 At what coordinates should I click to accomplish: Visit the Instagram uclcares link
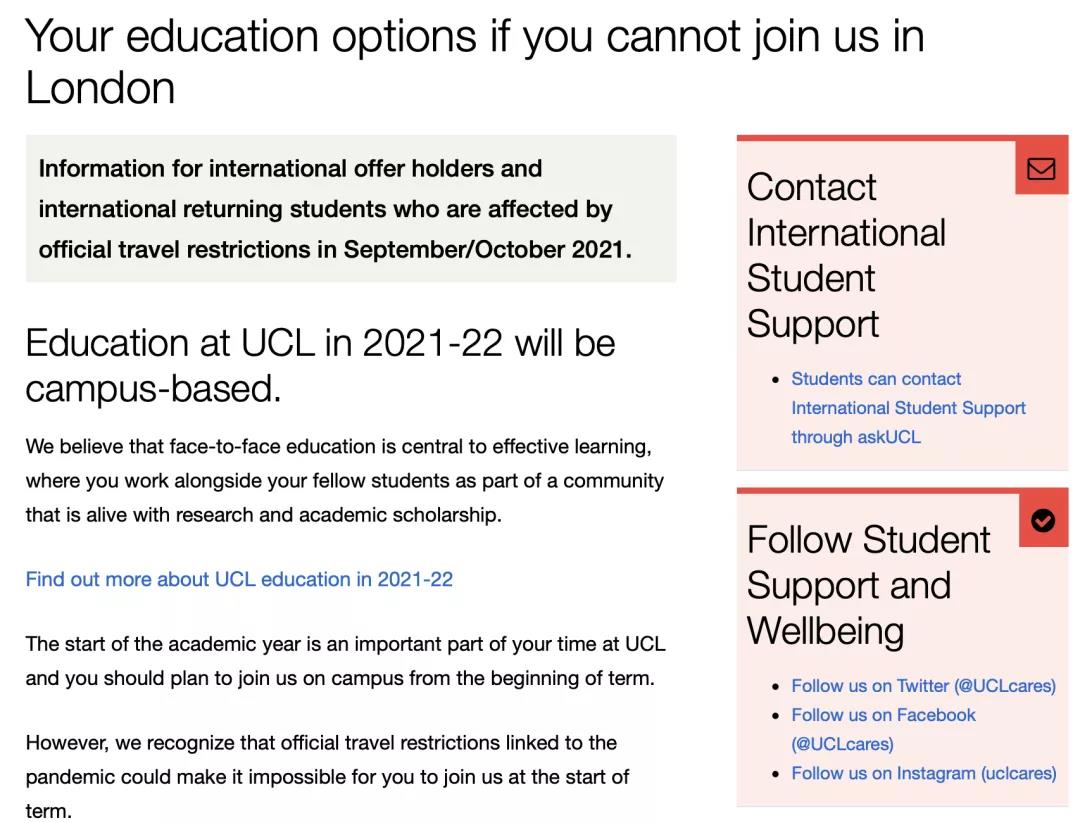[923, 773]
